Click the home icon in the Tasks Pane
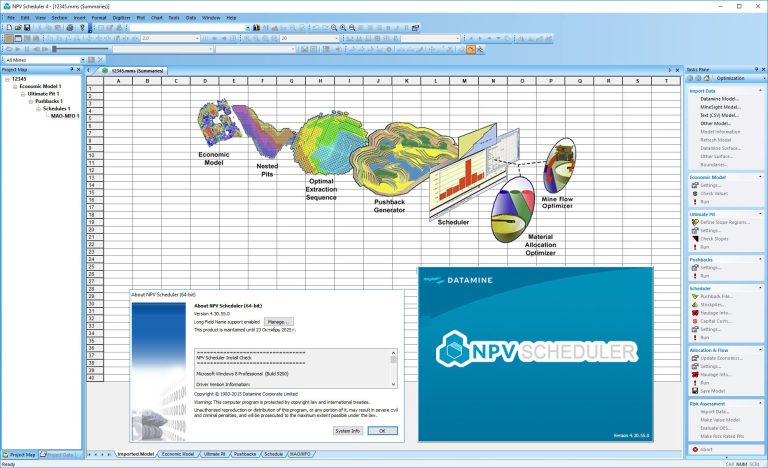 coord(706,78)
